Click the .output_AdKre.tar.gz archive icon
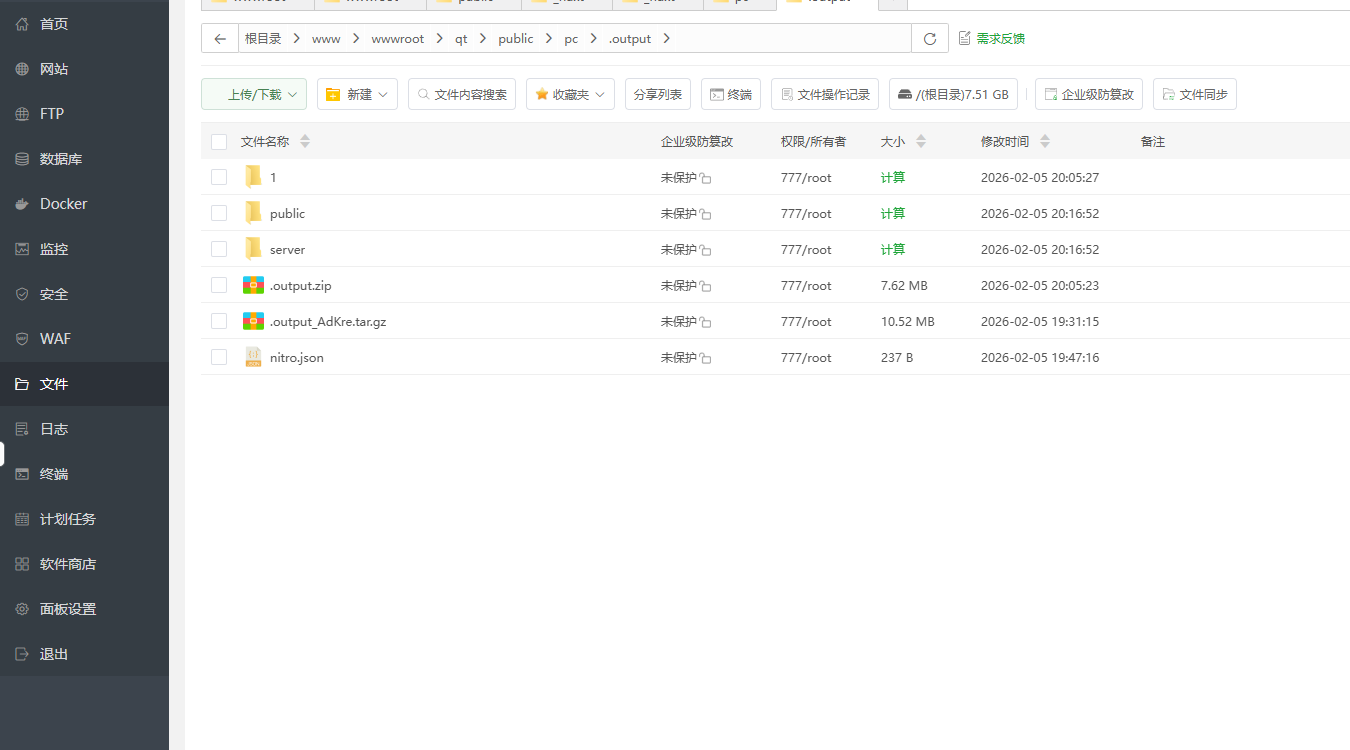 tap(253, 321)
